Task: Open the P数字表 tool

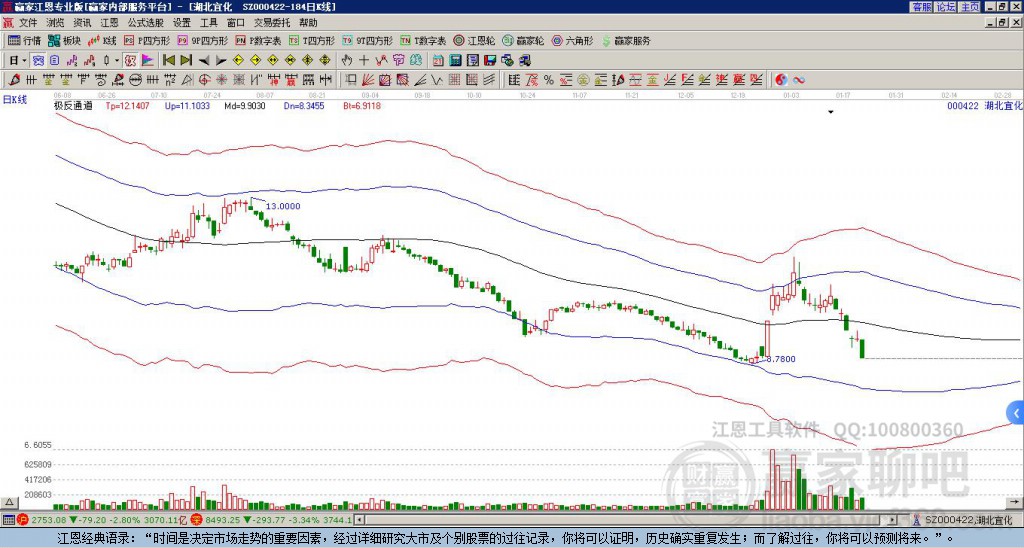Action: [258, 40]
